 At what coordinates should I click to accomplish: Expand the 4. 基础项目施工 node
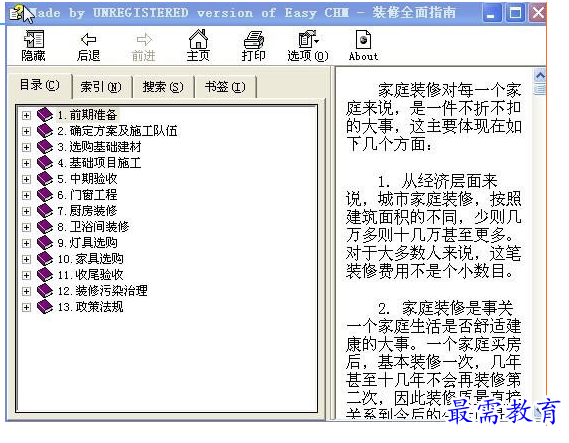tap(26, 163)
